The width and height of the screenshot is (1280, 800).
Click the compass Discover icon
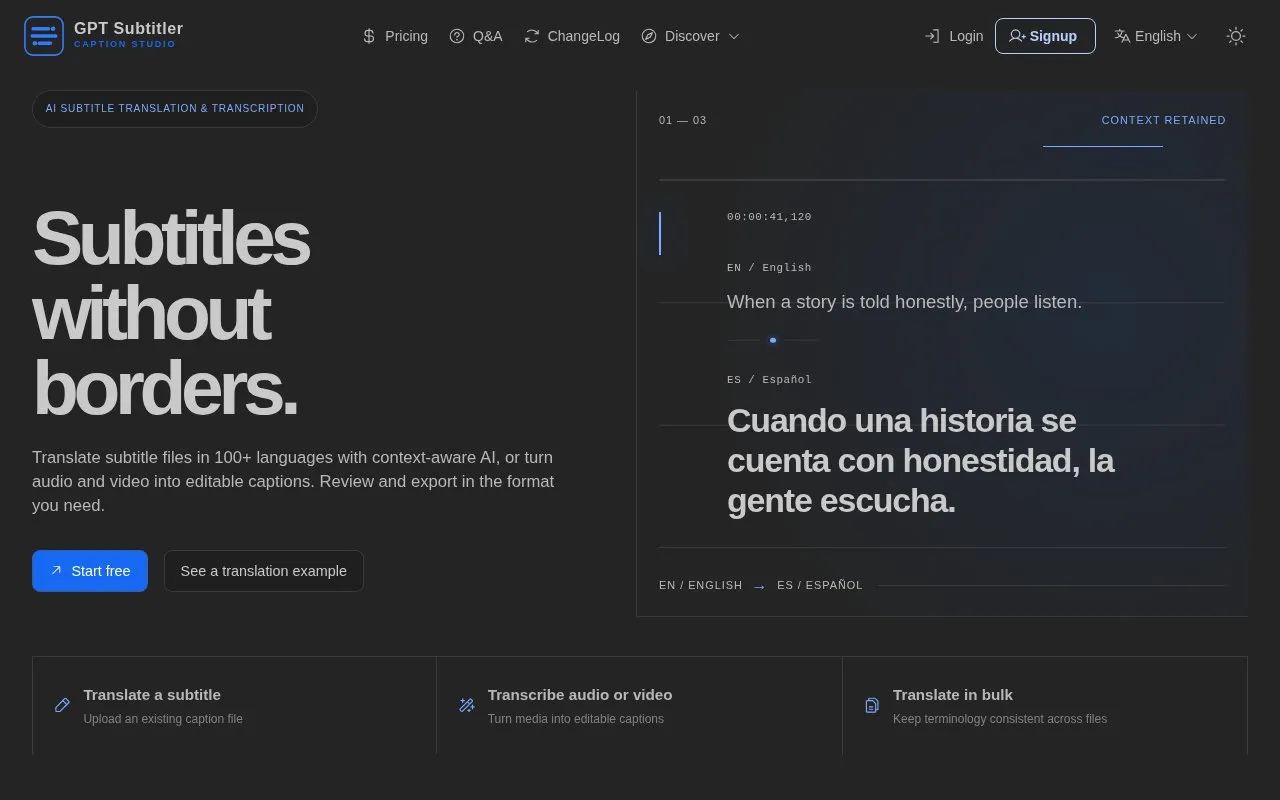click(649, 36)
